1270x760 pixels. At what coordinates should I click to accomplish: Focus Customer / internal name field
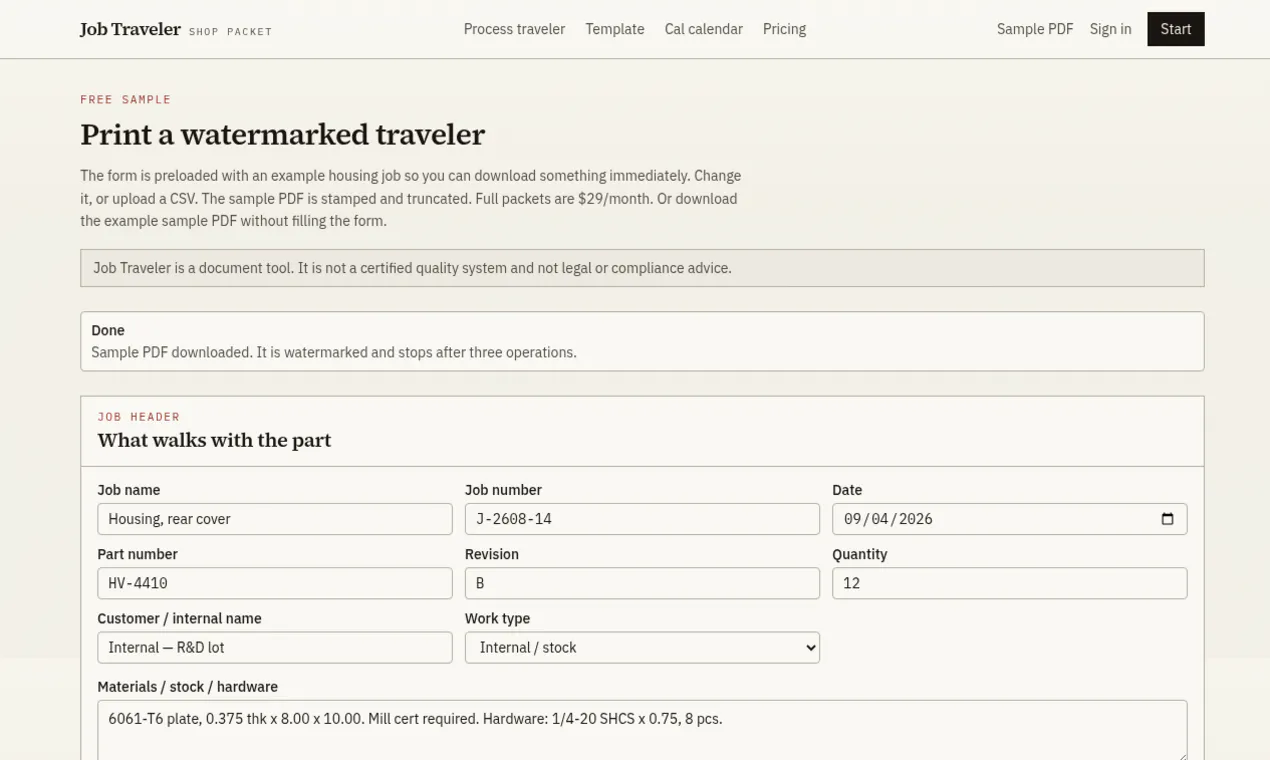tap(275, 647)
